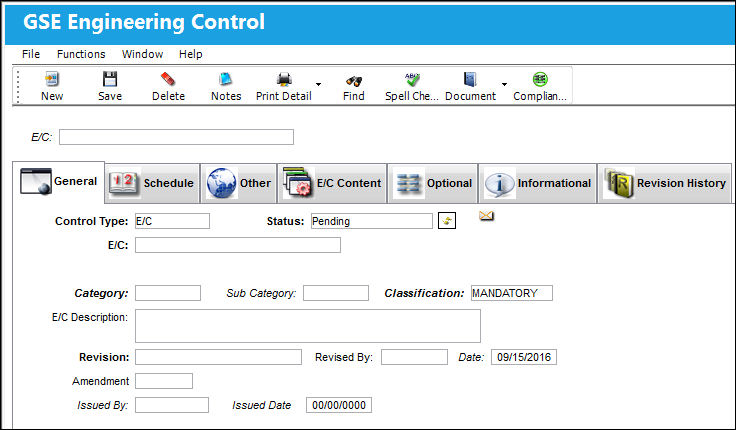Click the Issued Date field 00/00/0000
Viewport: 736px width, 430px height.
tap(339, 405)
